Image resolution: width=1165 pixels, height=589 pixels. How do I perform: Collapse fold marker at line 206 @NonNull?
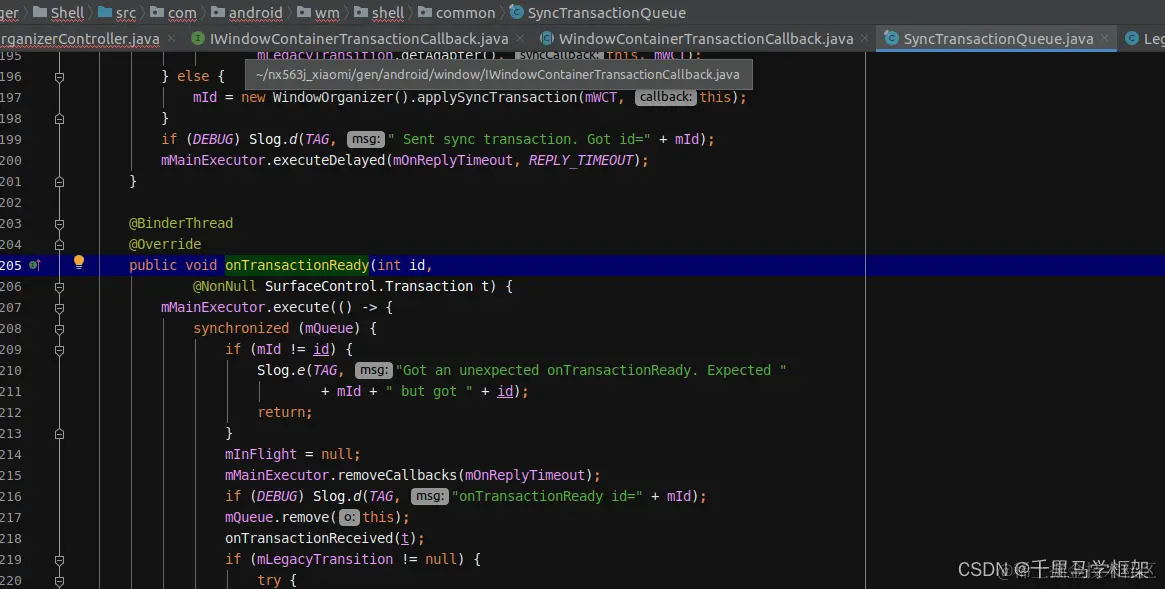point(59,287)
